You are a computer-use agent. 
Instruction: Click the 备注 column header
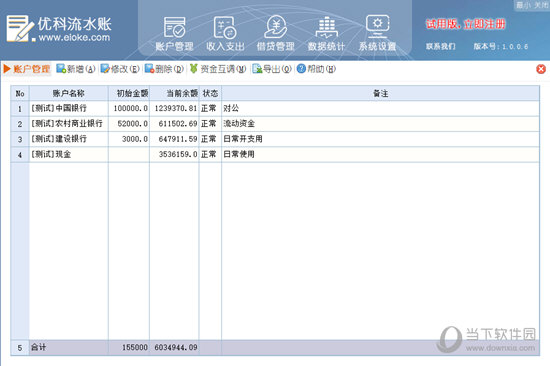(x=381, y=93)
